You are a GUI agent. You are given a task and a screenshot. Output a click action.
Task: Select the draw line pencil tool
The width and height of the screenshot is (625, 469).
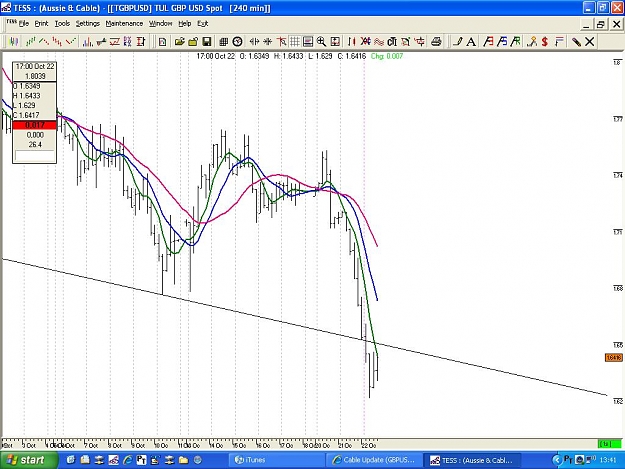(458, 41)
